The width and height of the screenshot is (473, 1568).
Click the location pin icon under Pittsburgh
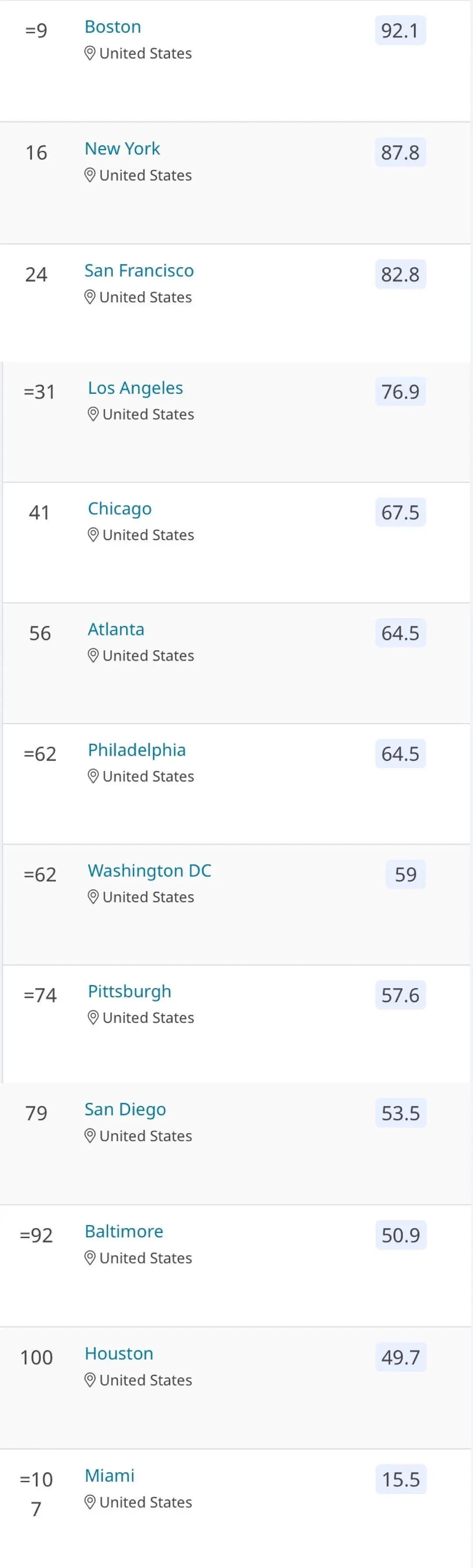tap(93, 1018)
